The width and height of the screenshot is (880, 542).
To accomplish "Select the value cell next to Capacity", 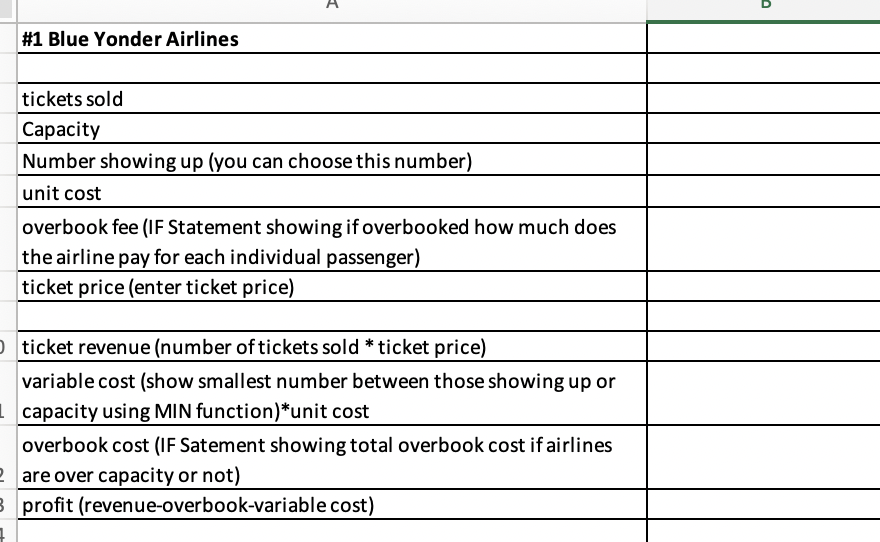I will pos(764,128).
